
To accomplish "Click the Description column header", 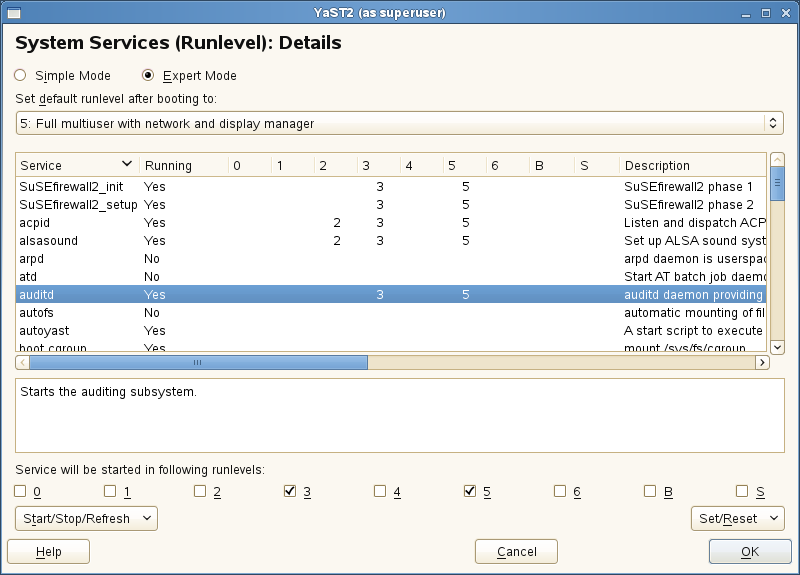I will click(x=693, y=165).
